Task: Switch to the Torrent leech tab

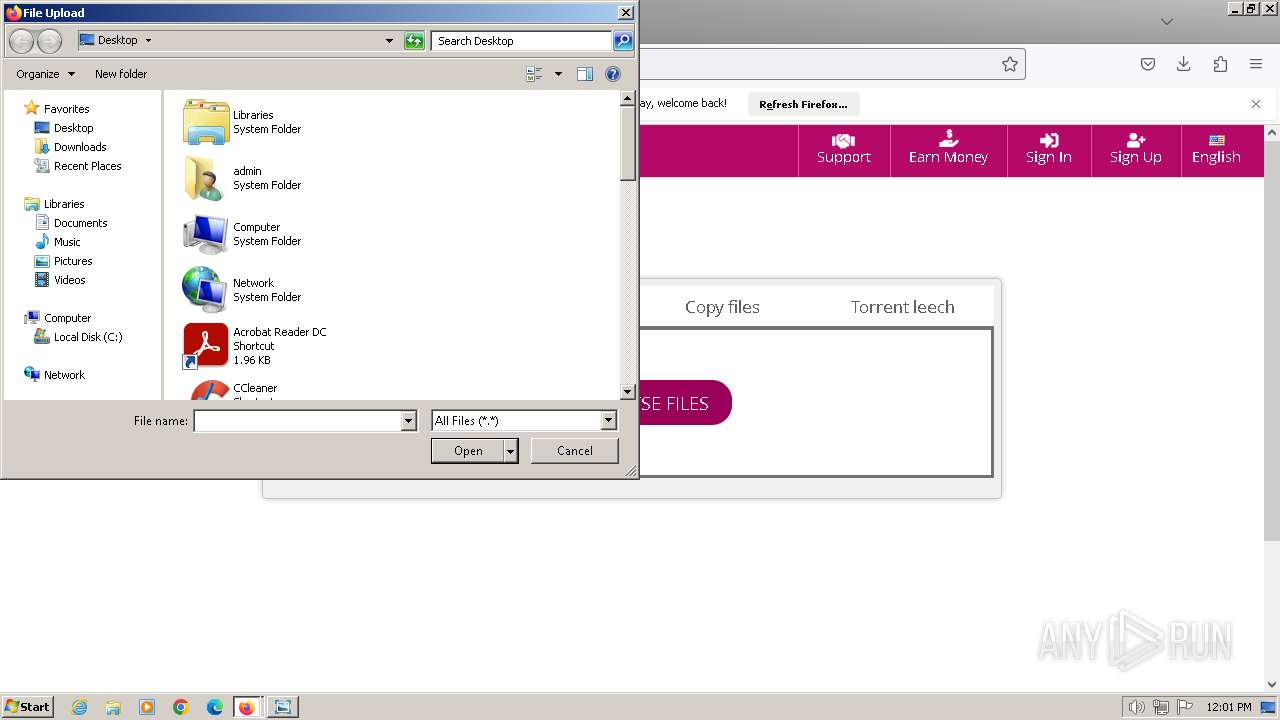Action: (902, 307)
